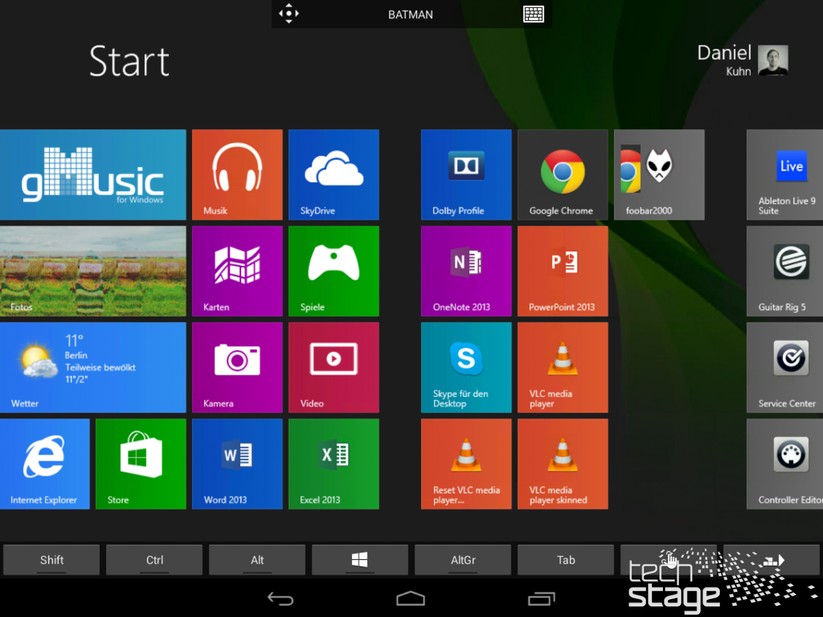
Task: Open the Wetter Berlin weather tile
Action: click(x=93, y=367)
